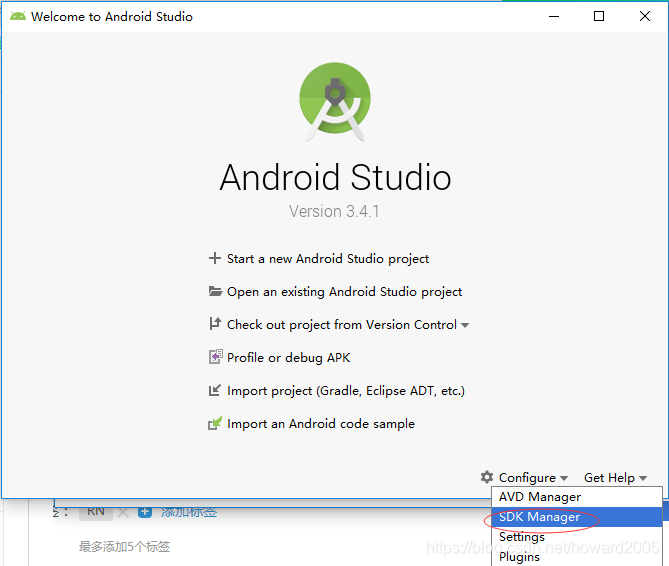Click the 最多添加5个标签 hint text

tap(124, 546)
